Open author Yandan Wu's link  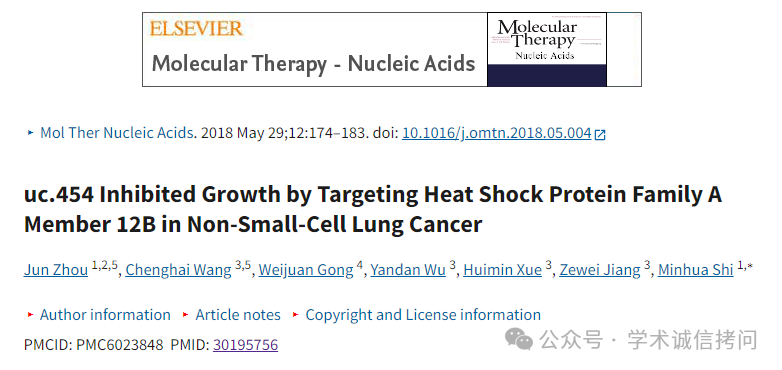[408, 270]
